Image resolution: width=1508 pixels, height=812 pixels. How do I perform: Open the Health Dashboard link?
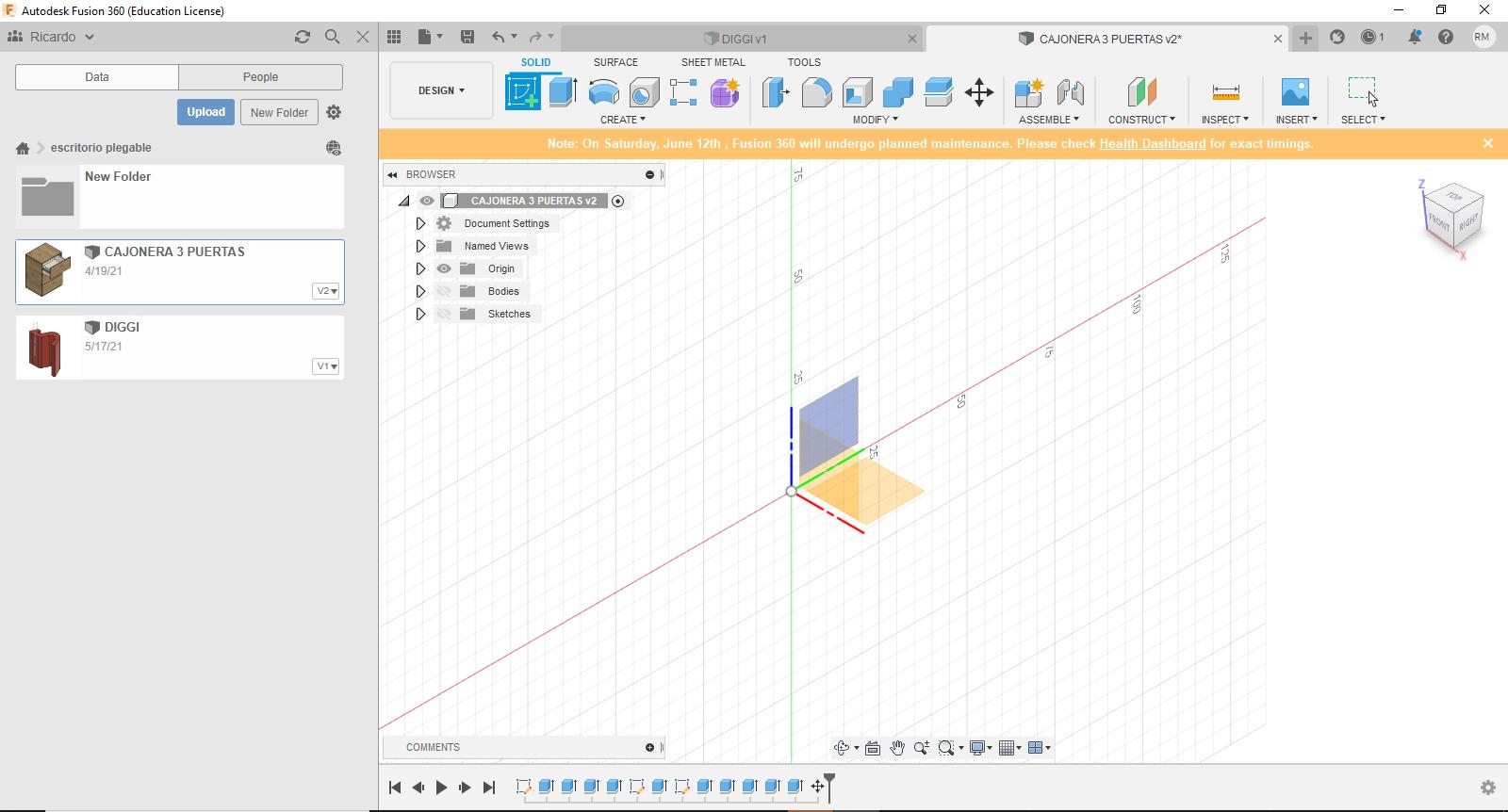pos(1152,144)
